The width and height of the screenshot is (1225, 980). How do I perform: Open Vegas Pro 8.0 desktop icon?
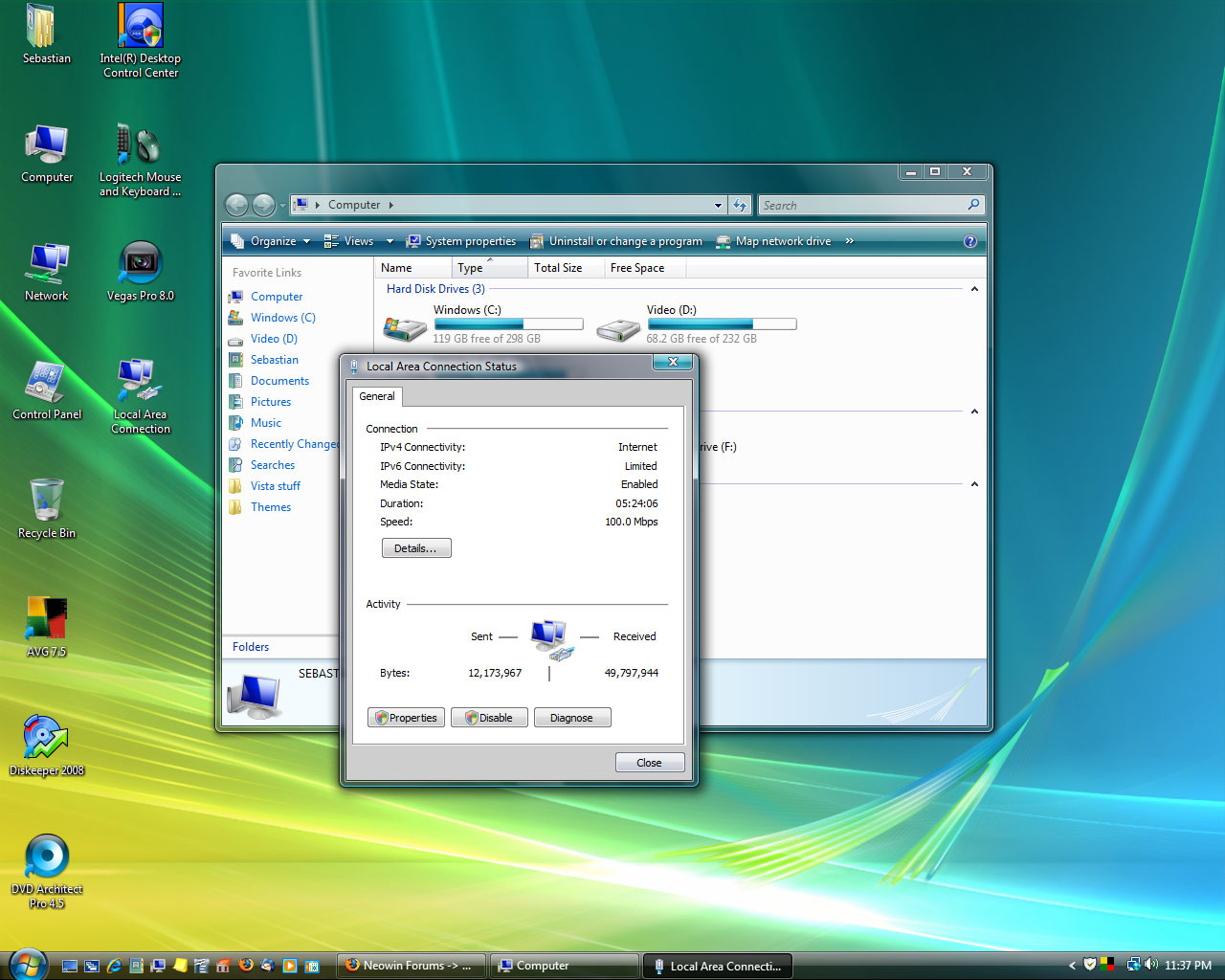[x=141, y=264]
